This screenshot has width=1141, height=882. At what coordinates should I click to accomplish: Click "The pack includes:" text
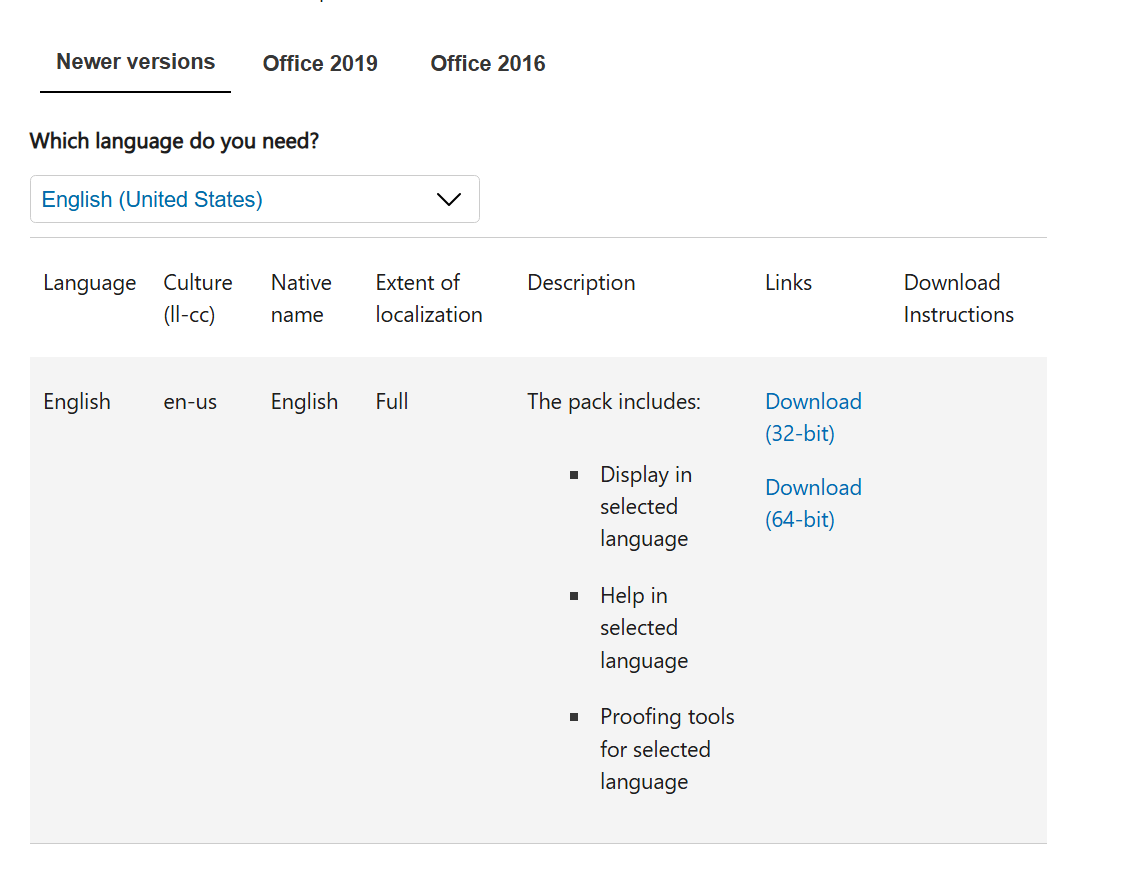614,402
